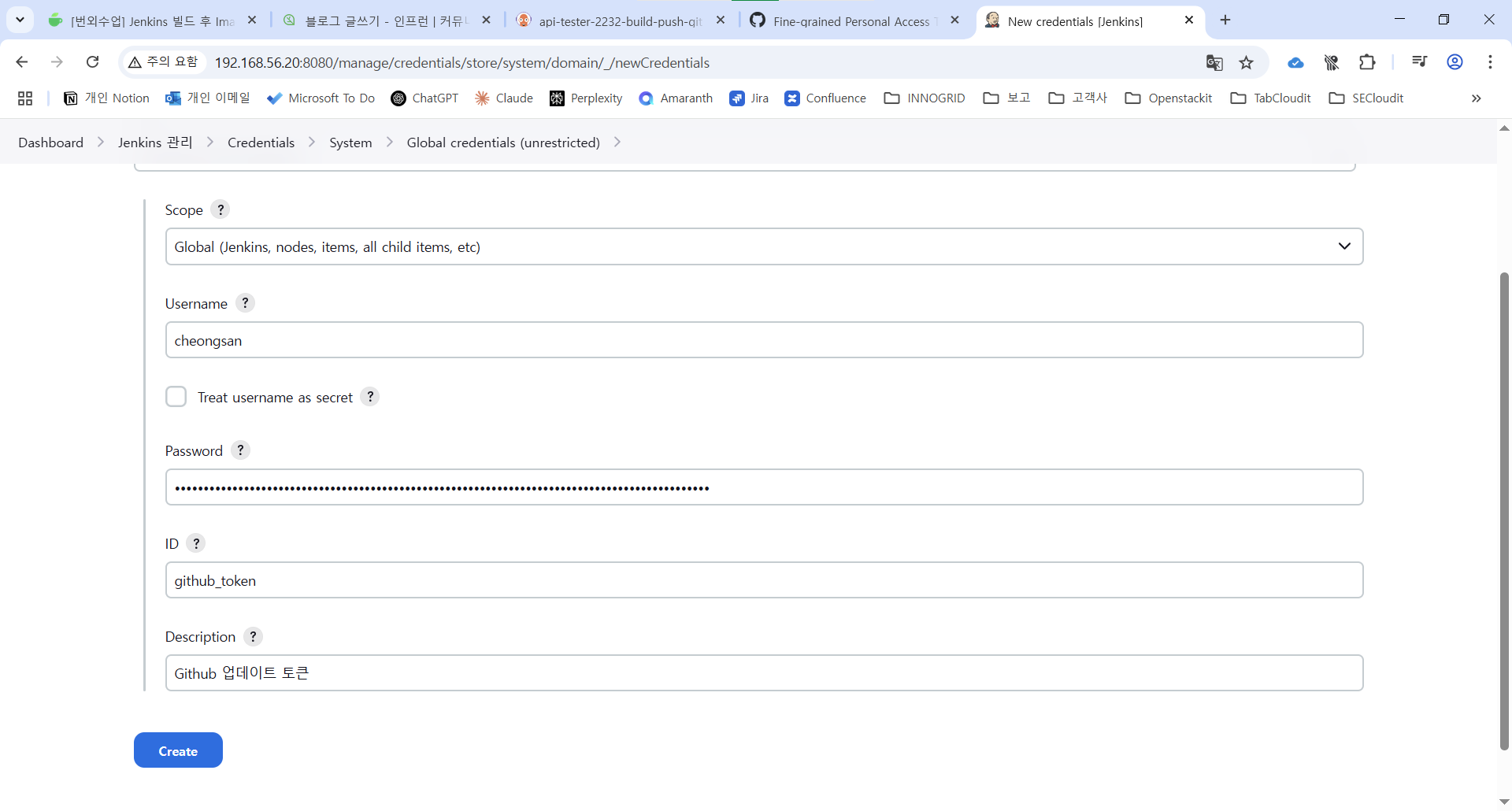Switch to the 블로그 글쓰기 인프런 tab
1512x811 pixels.
(x=387, y=21)
